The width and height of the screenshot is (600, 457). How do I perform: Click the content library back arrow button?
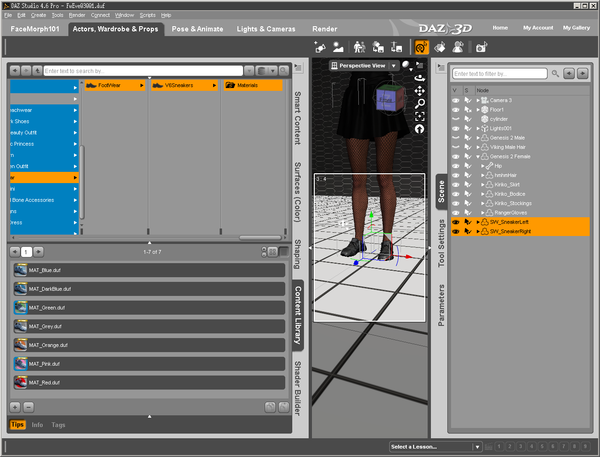[x=15, y=71]
